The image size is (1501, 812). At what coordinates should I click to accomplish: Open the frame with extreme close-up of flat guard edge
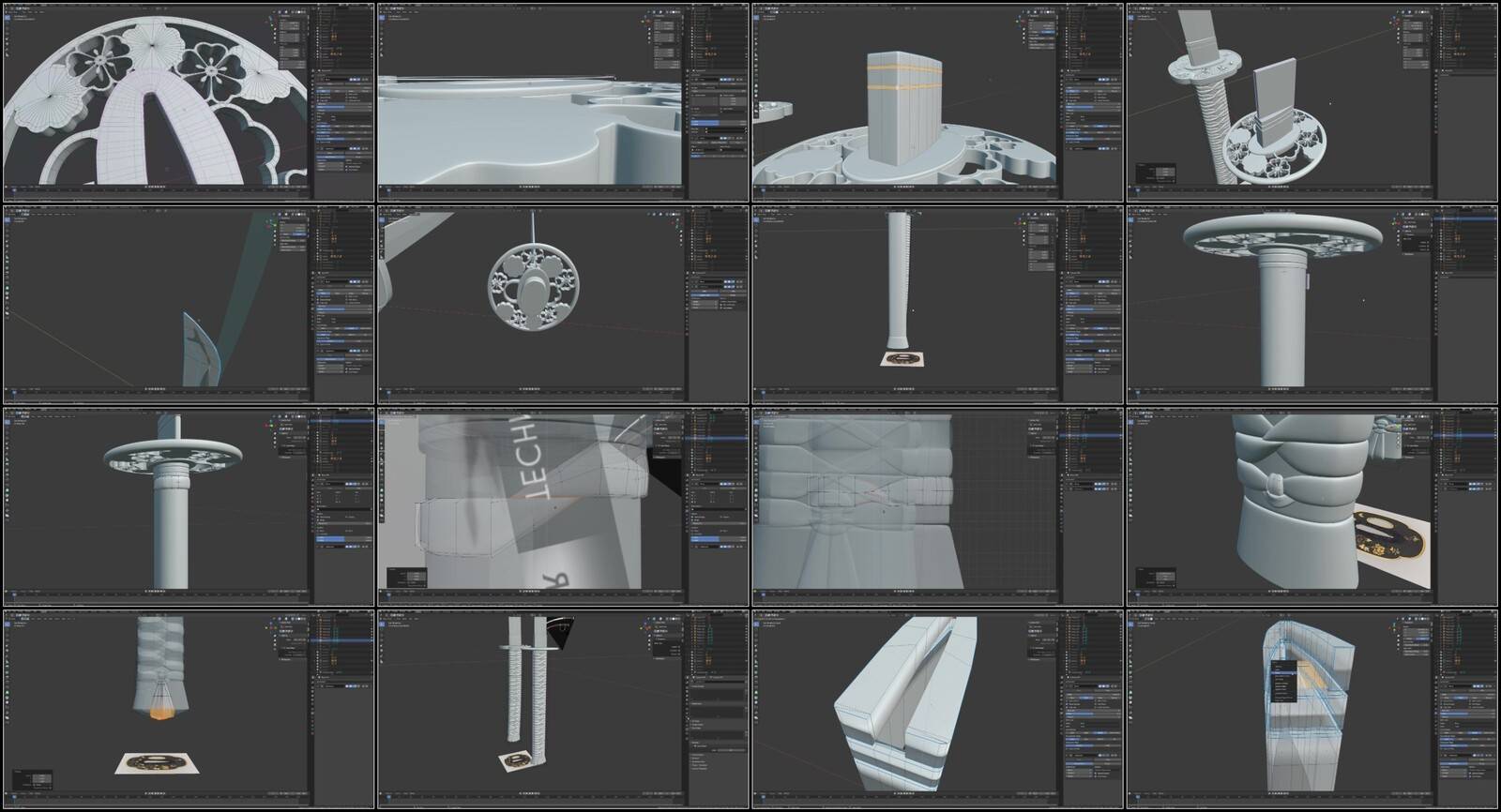point(563,101)
